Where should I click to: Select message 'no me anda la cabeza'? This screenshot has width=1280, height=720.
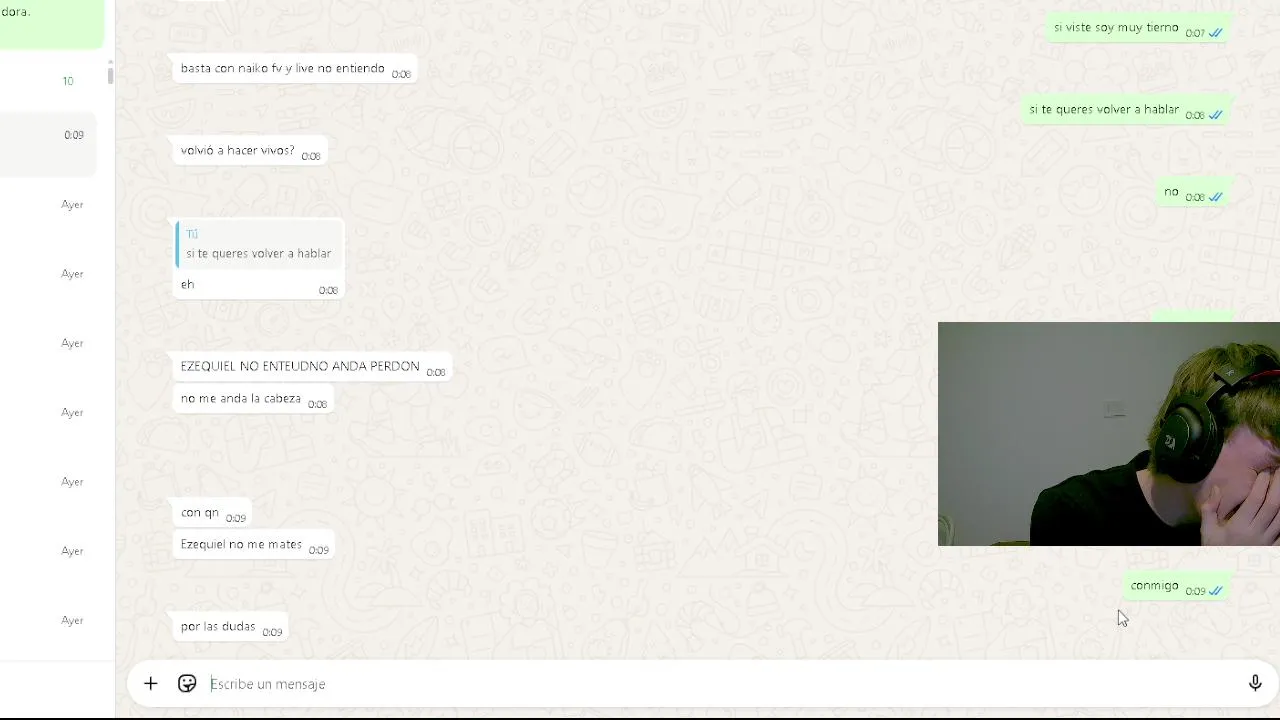[252, 399]
